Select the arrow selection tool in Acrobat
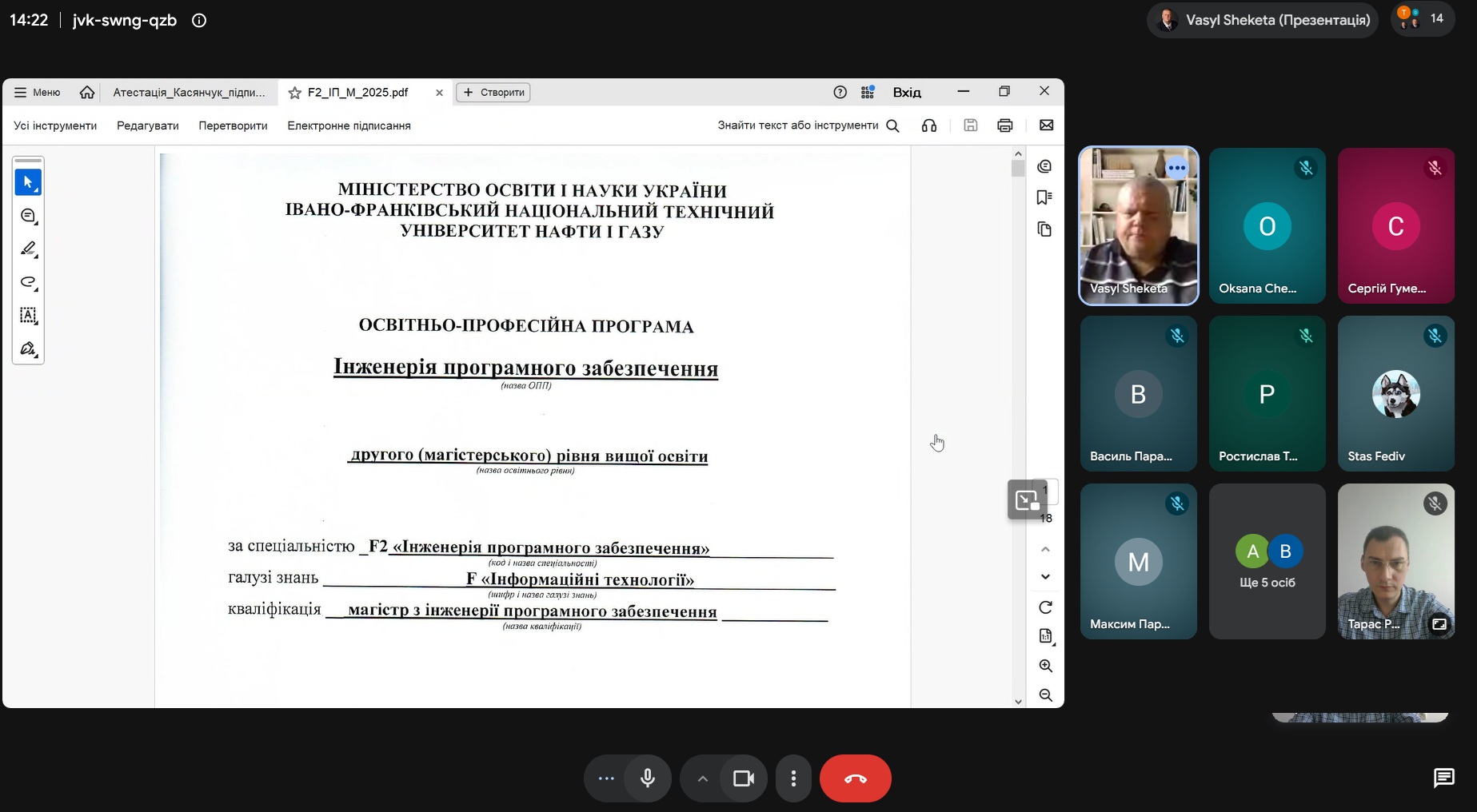 point(28,182)
